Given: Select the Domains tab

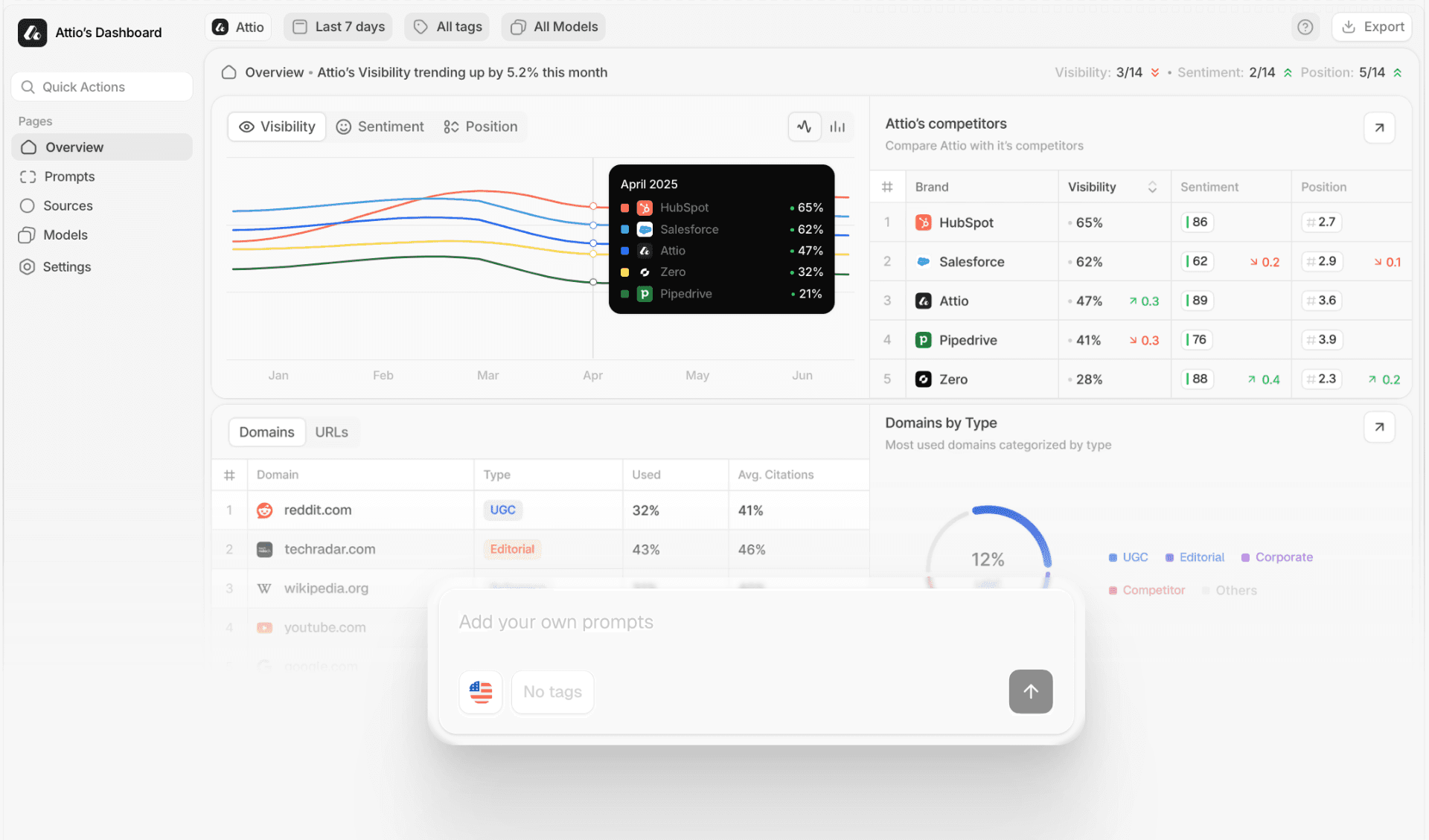Looking at the screenshot, I should (x=266, y=432).
